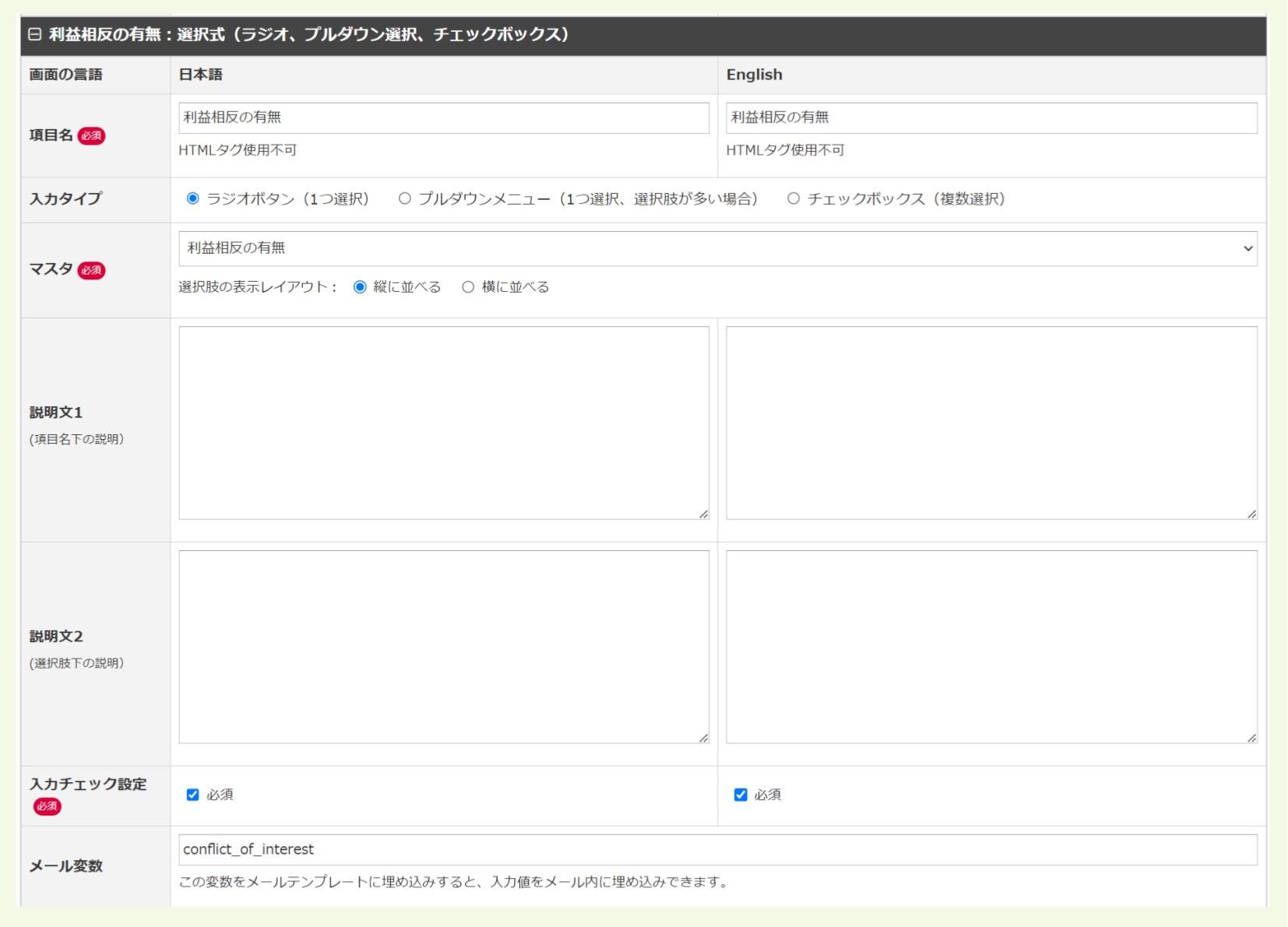This screenshot has height=927, width=1288.
Task: Click the resize handle of Japanese 説明文1
Action: pyautogui.click(x=703, y=514)
